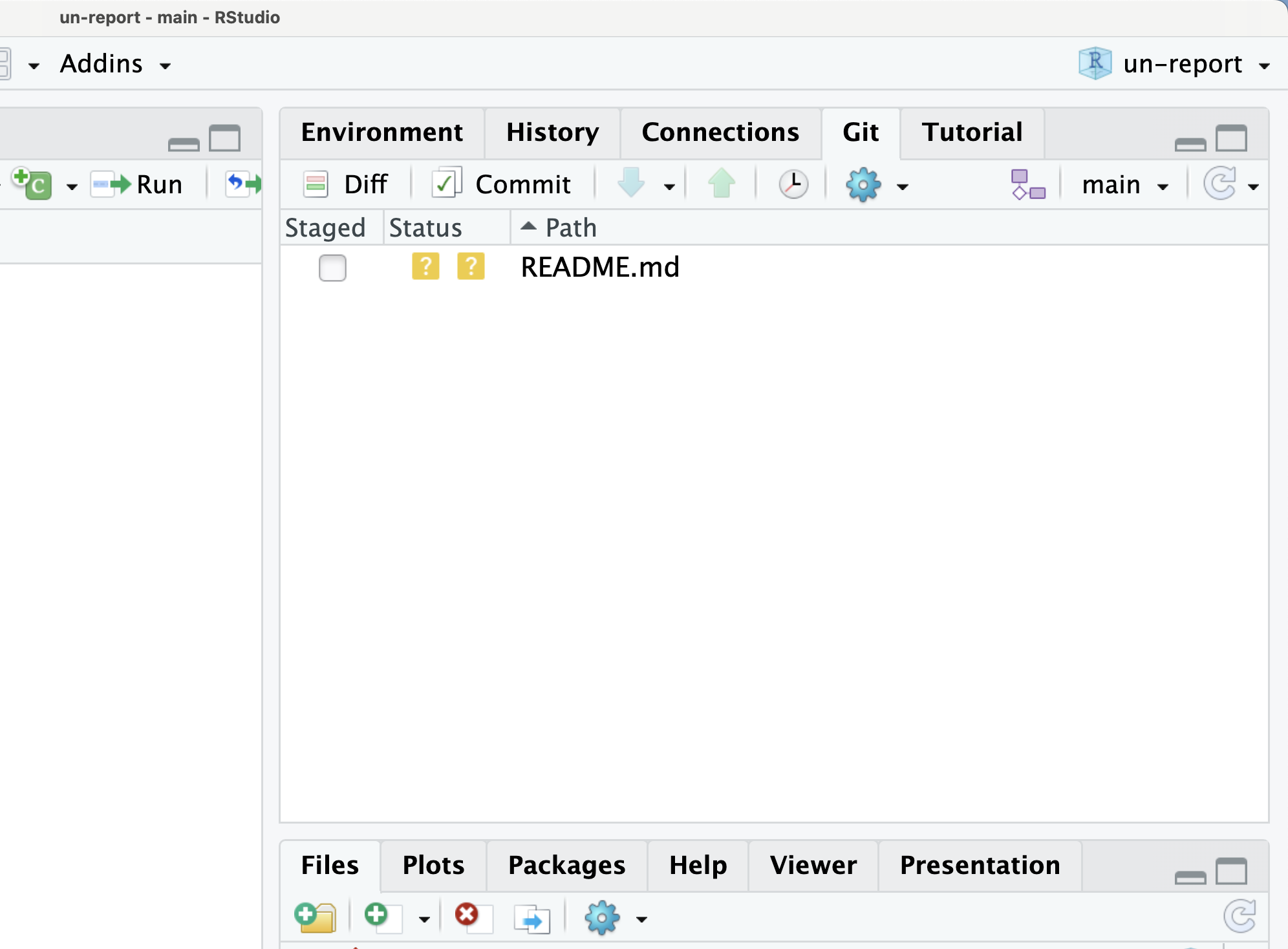Refresh the Git pane file list
The width and height of the screenshot is (1288, 949).
1221,184
